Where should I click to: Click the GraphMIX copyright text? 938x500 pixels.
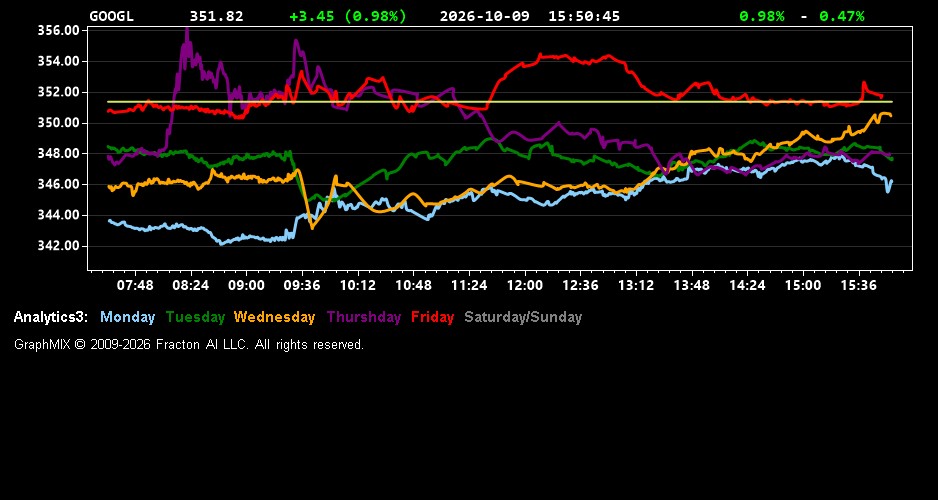pos(189,344)
